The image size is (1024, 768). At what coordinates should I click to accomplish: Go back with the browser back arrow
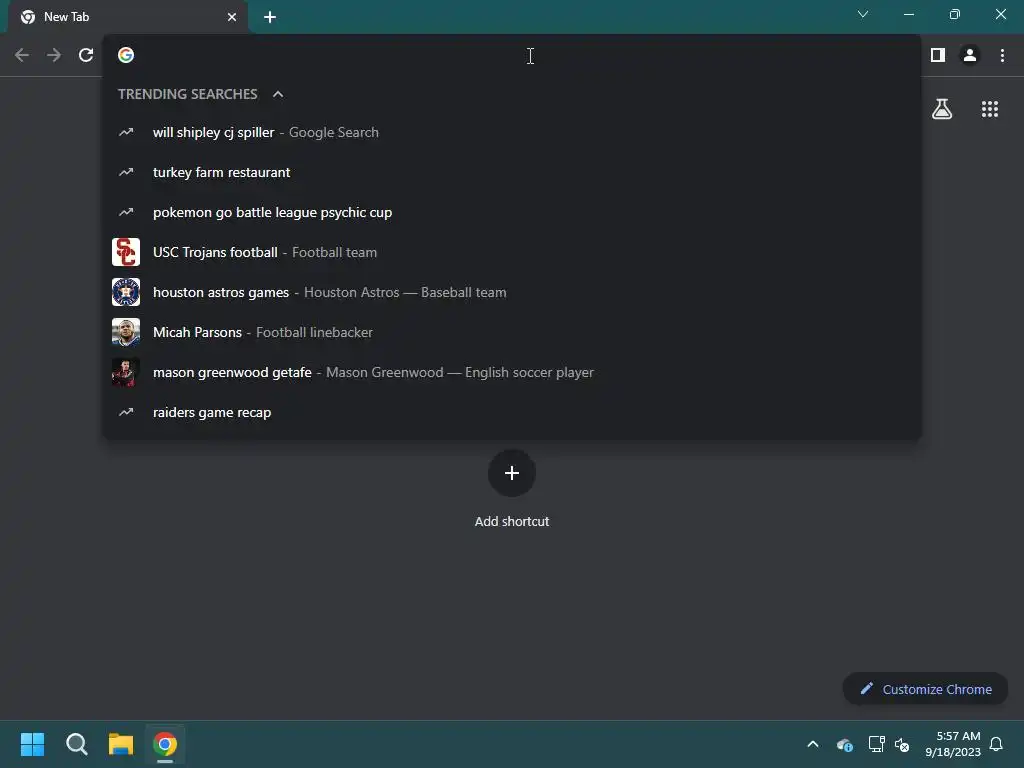(x=22, y=56)
